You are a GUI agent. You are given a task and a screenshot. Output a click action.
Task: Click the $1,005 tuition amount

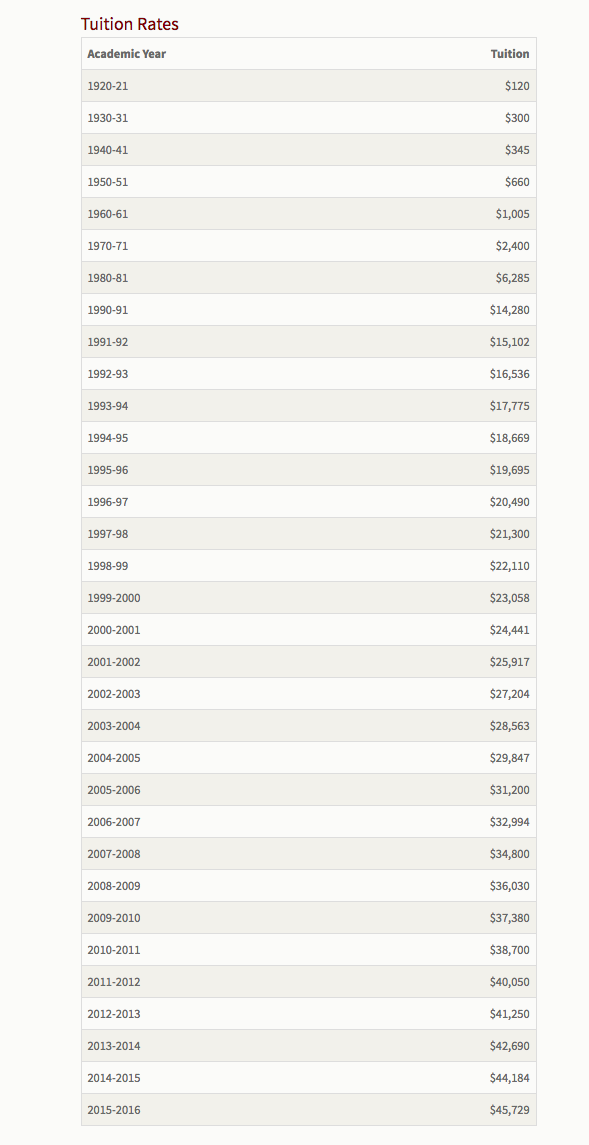(512, 215)
